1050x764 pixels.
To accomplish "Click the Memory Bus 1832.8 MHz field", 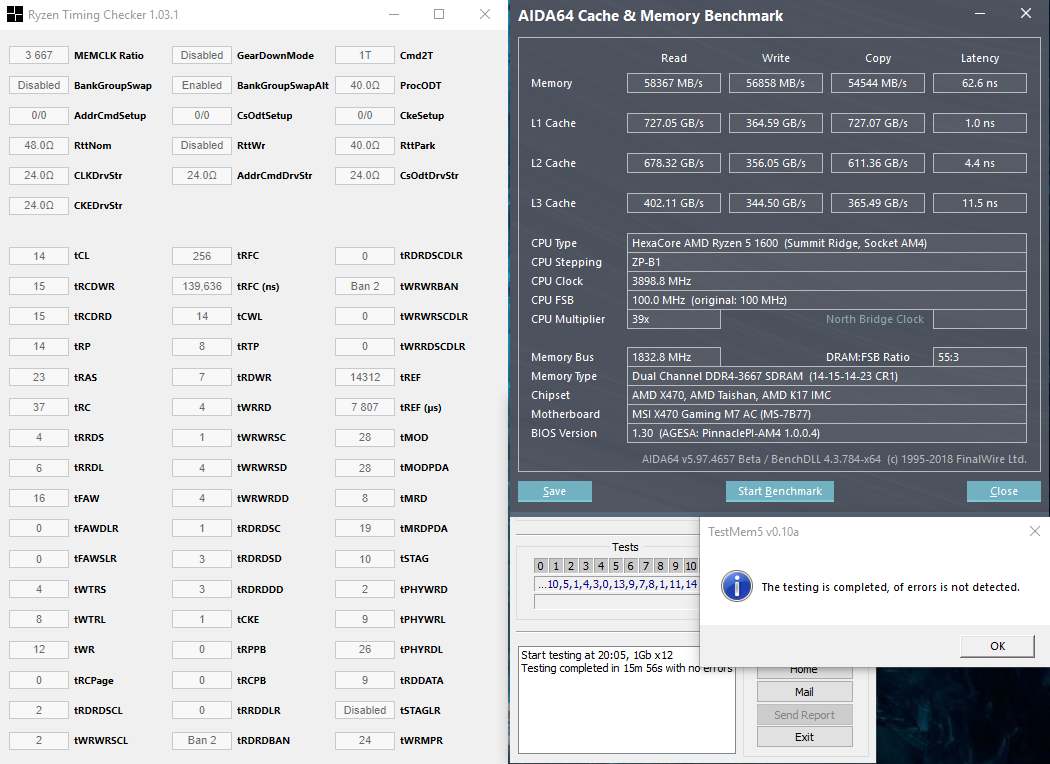I will point(674,357).
